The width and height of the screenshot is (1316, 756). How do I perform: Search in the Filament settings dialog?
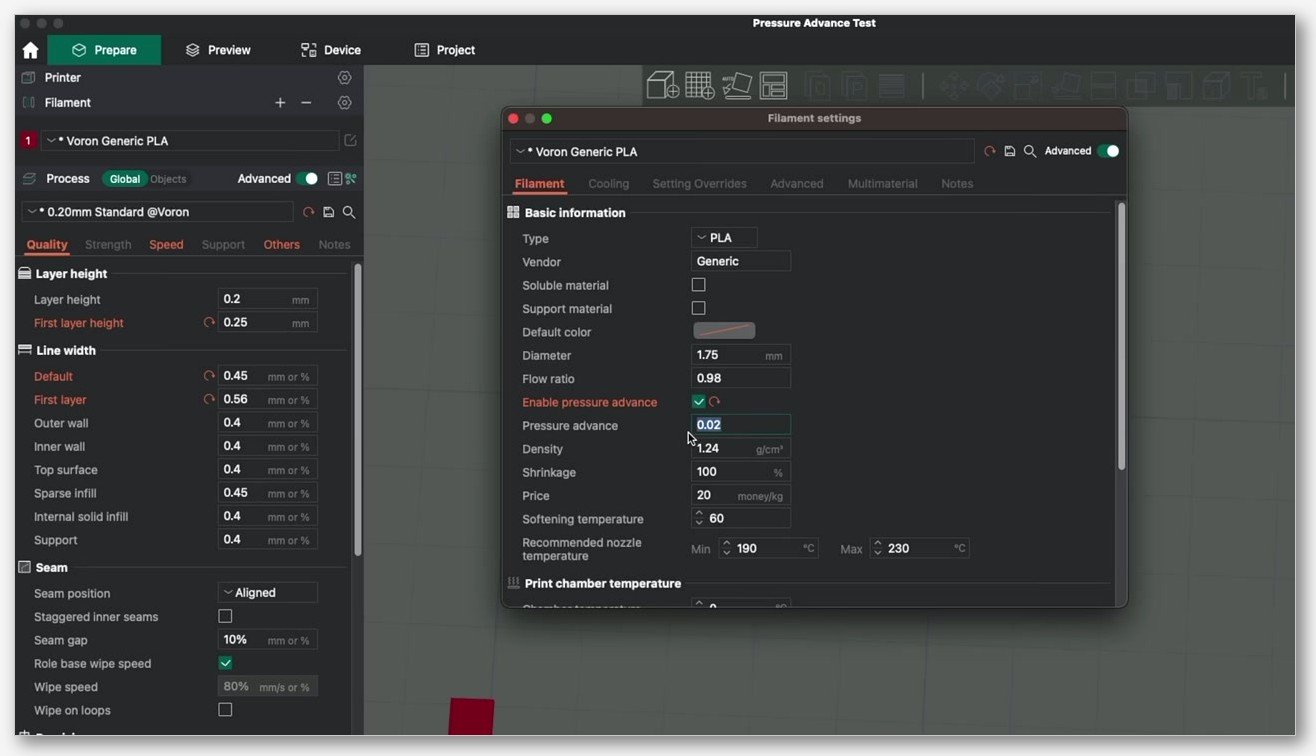point(1030,151)
